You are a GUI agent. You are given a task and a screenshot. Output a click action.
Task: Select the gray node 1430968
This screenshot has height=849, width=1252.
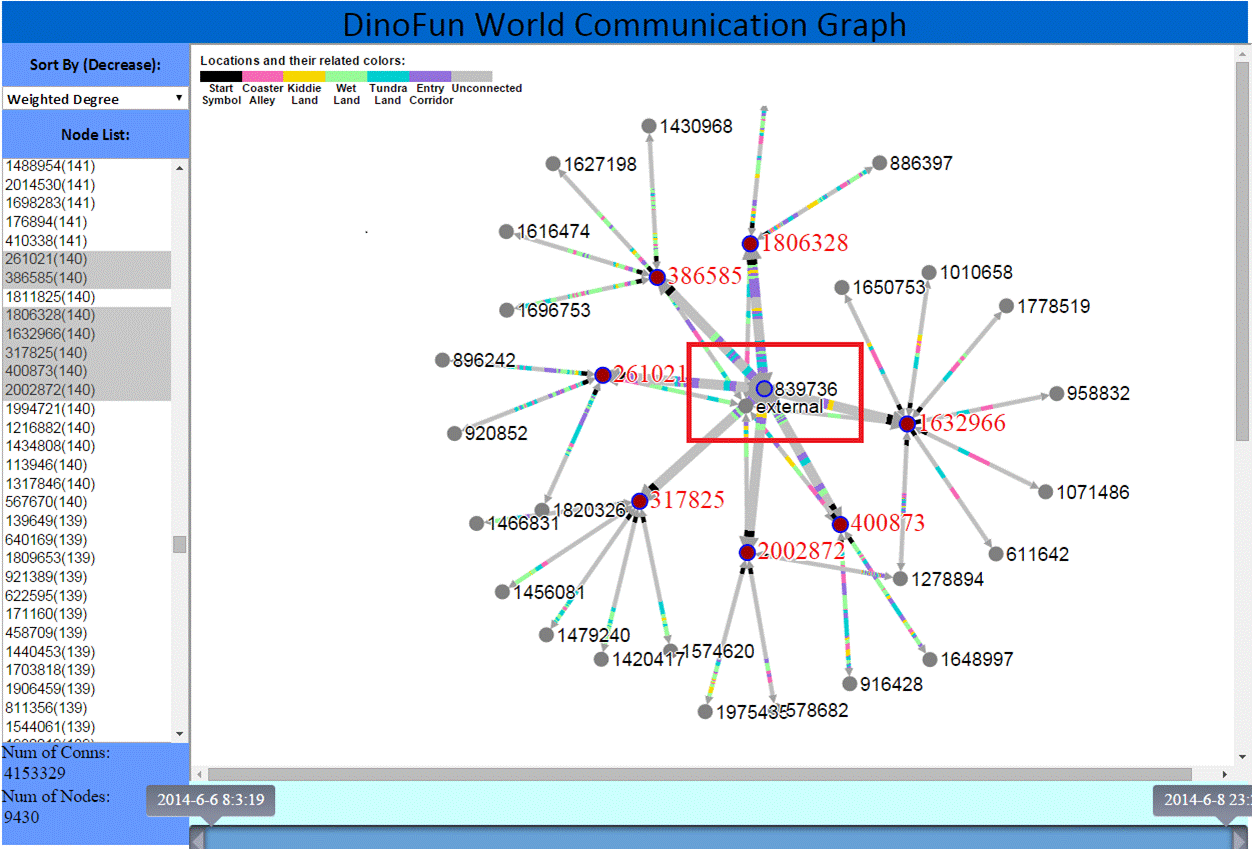tap(648, 126)
